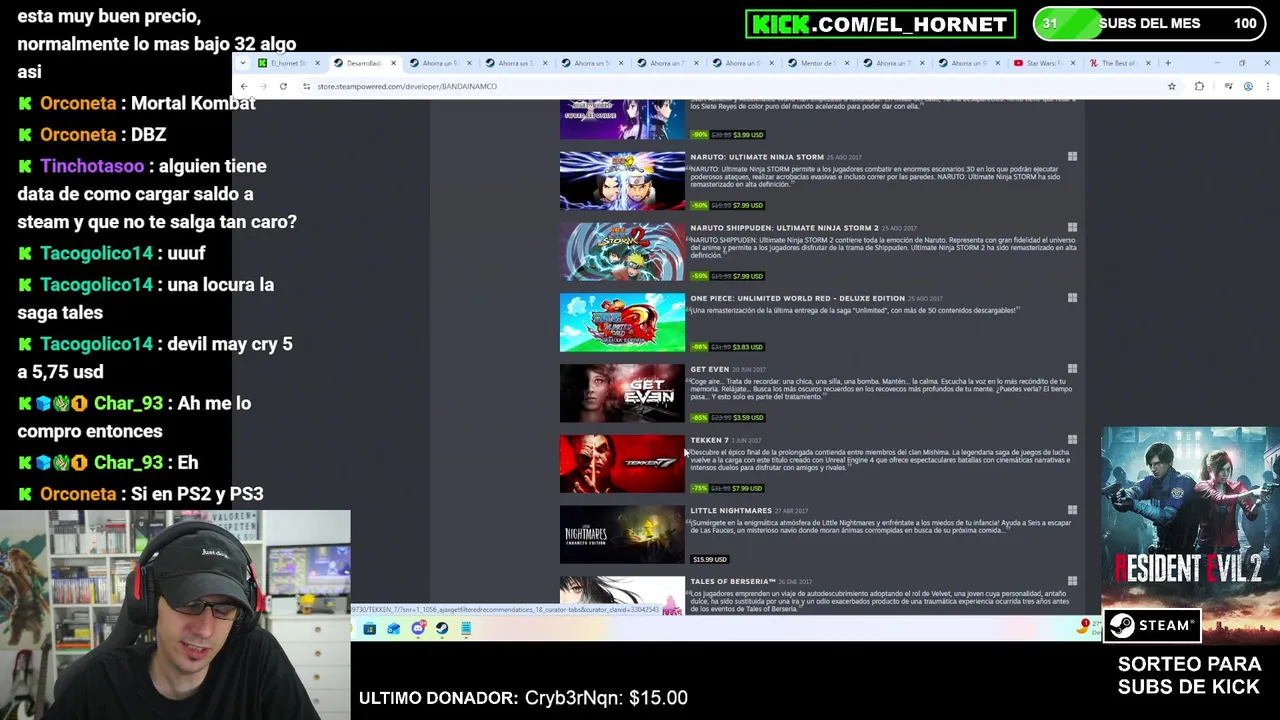
Task: Open the Chrome three-dot menu
Action: coord(1267,86)
